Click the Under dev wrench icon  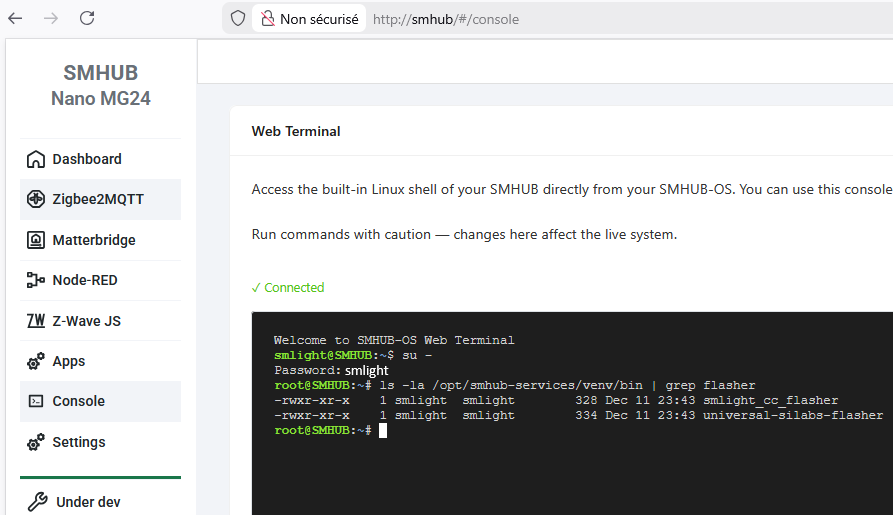pos(38,502)
